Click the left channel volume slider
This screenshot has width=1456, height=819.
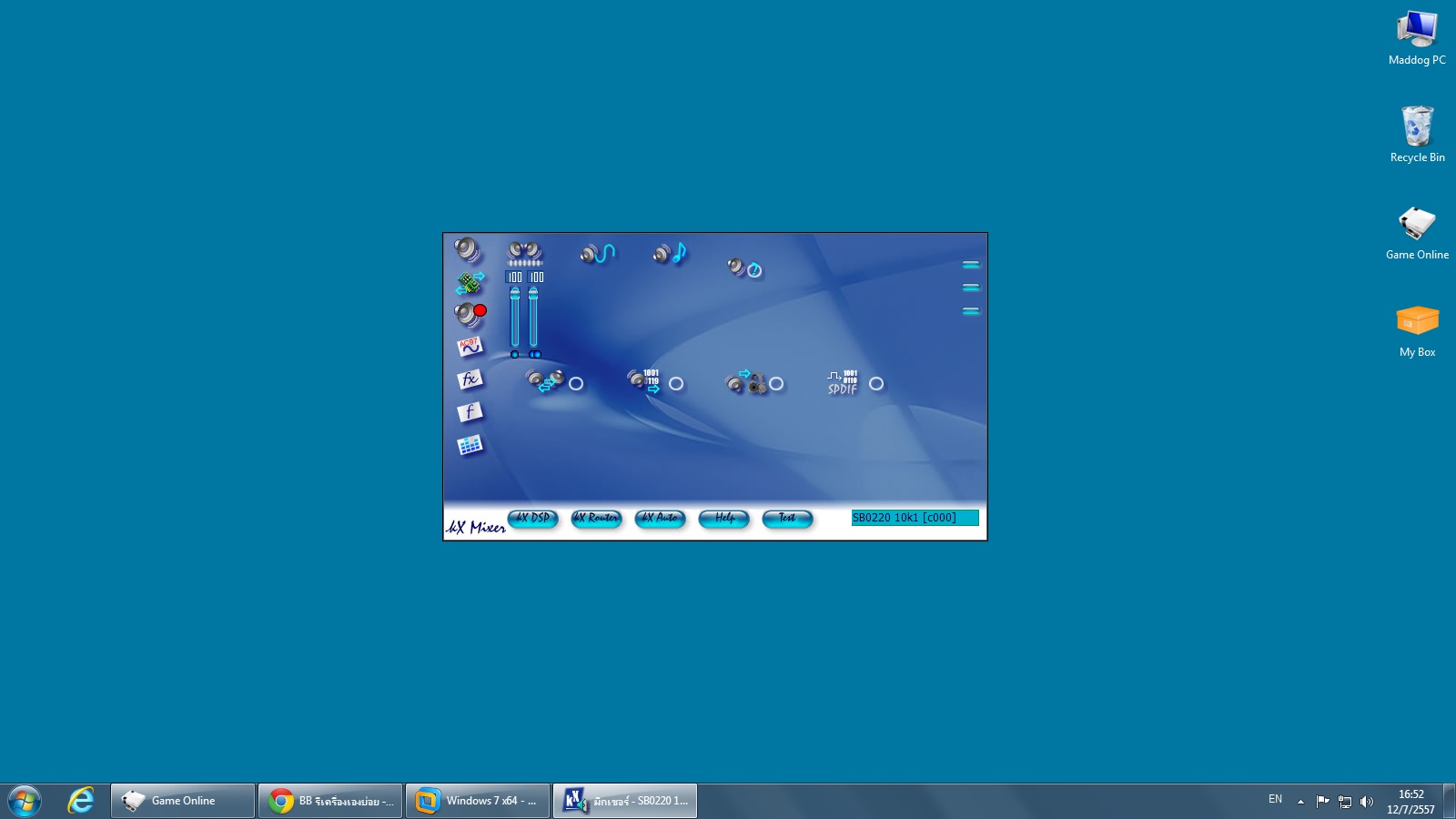click(x=515, y=317)
